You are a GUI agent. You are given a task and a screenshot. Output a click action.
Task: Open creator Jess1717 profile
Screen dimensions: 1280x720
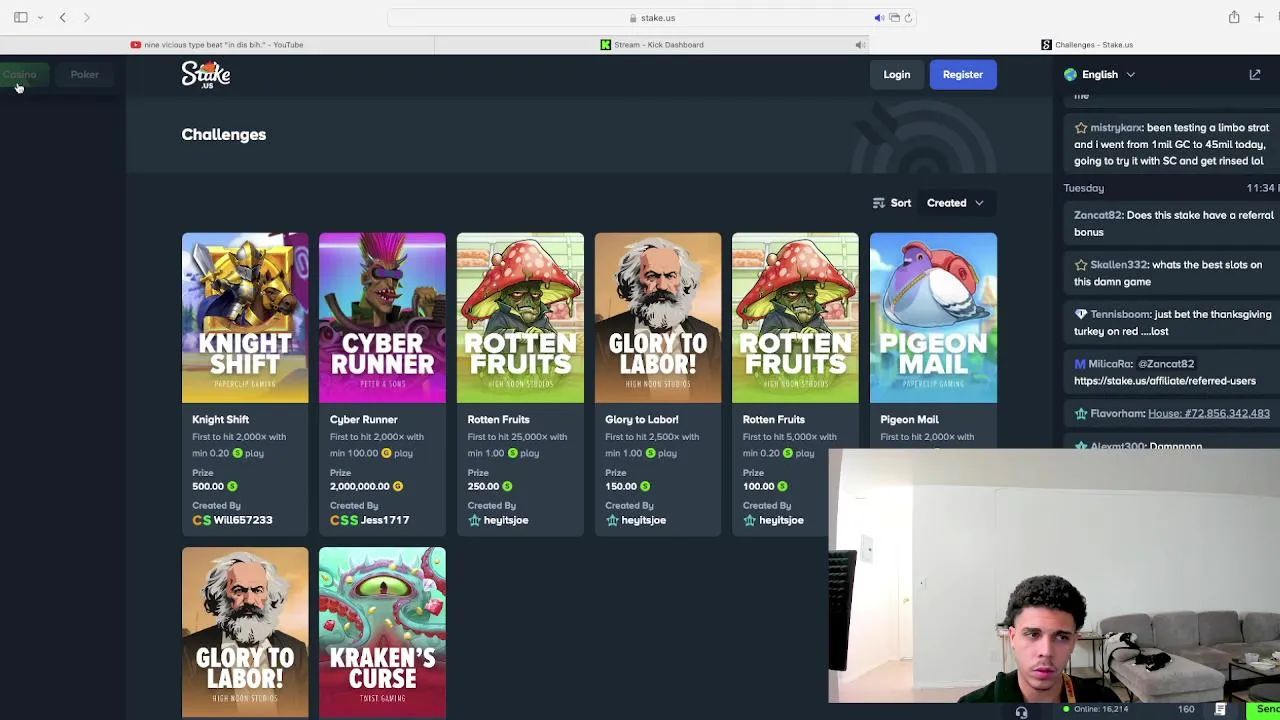384,520
